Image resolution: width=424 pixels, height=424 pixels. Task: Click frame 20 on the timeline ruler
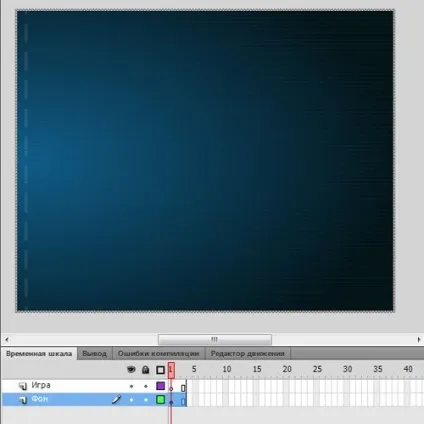pyautogui.click(x=287, y=369)
